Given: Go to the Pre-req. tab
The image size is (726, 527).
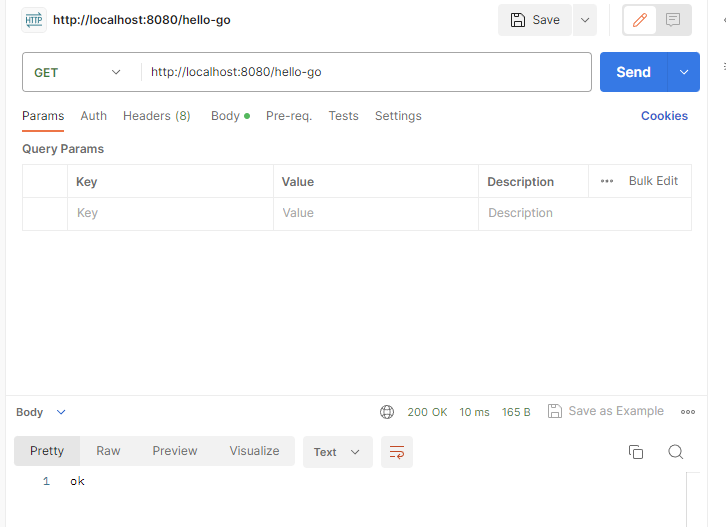Looking at the screenshot, I should (x=289, y=116).
